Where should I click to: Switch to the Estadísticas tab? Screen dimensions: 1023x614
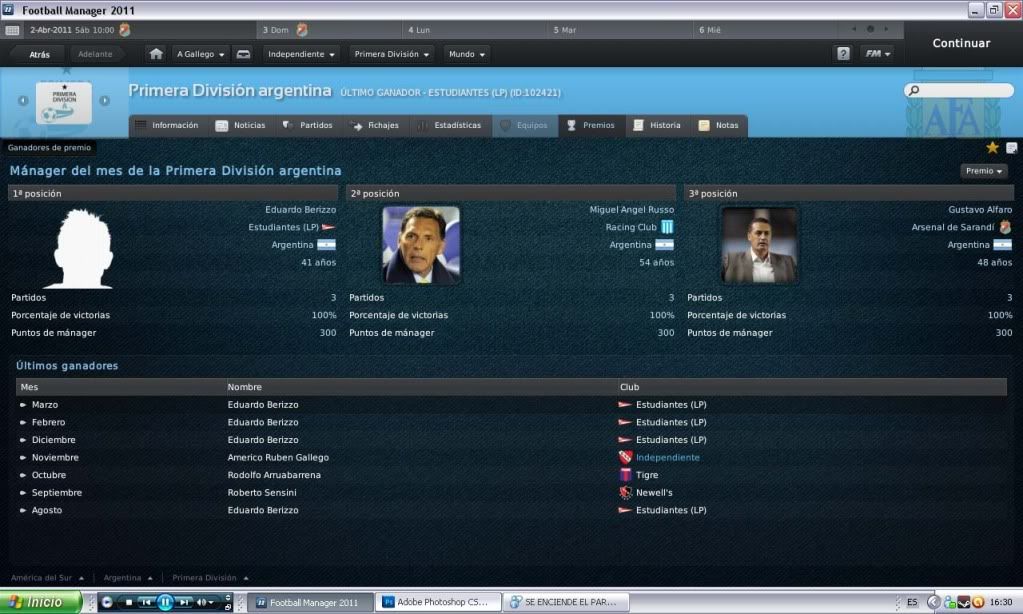[x=450, y=125]
